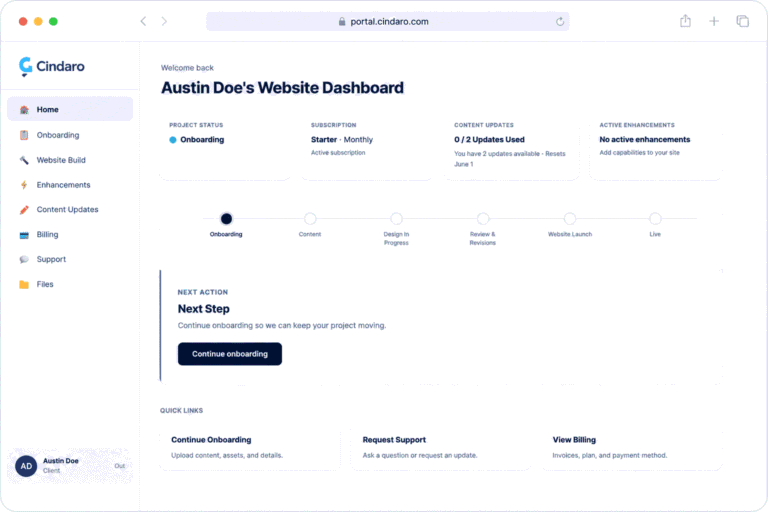The width and height of the screenshot is (768, 512).
Task: Click the Support speech bubble icon
Action: (24, 259)
